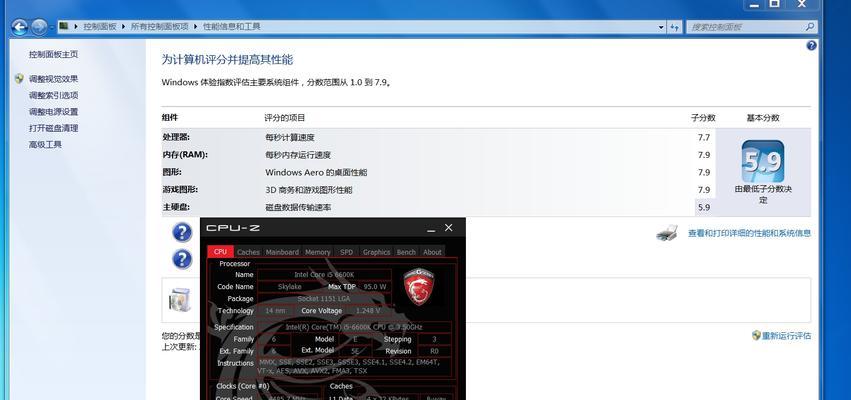Click the 5.9 base score badge
This screenshot has width=851, height=400.
[763, 161]
